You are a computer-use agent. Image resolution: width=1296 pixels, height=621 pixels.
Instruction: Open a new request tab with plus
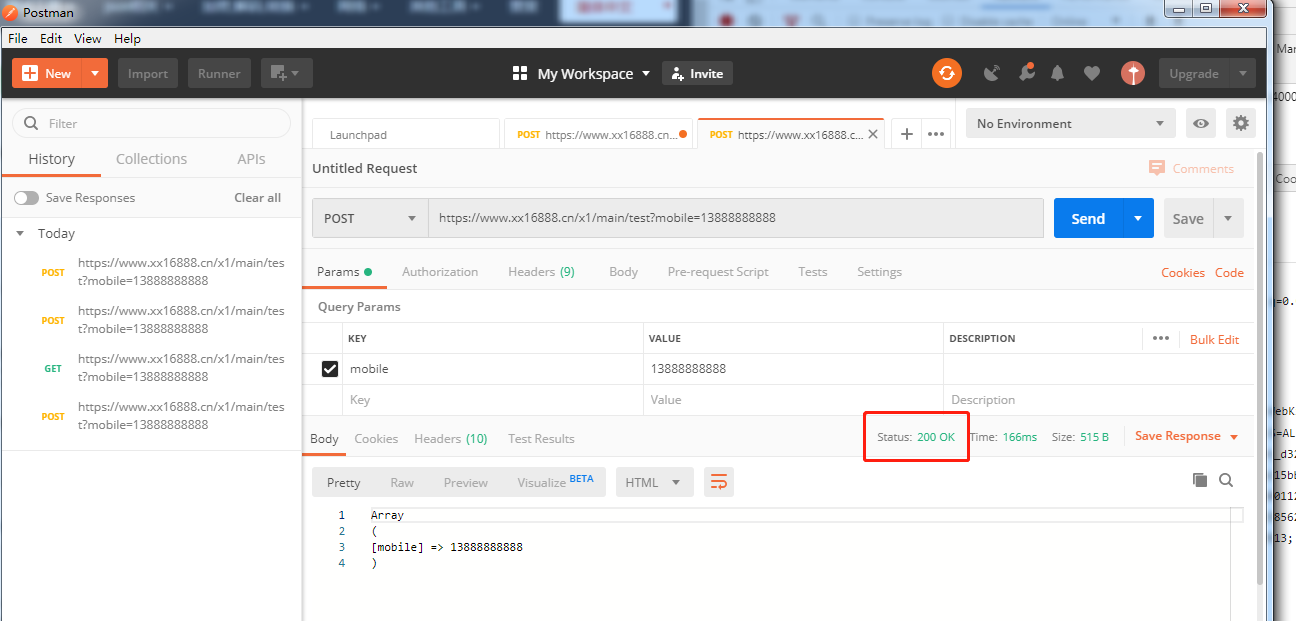click(x=907, y=134)
